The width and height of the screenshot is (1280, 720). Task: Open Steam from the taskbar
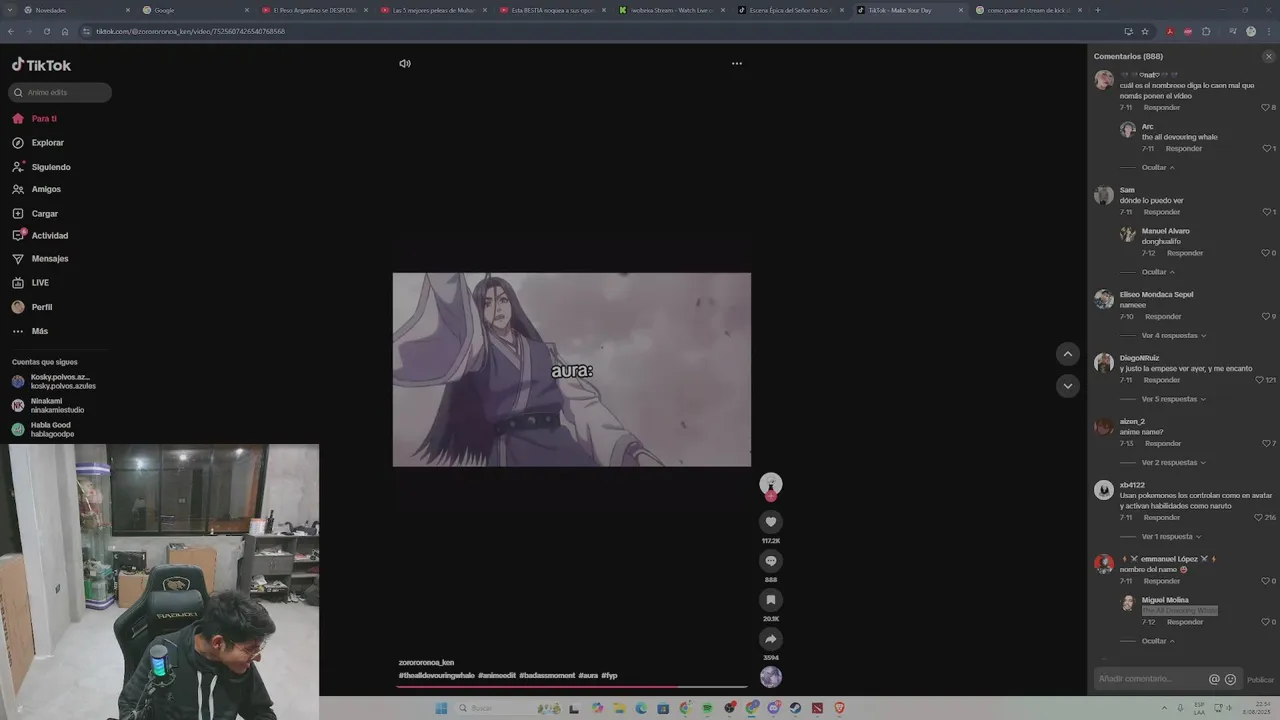[x=795, y=708]
